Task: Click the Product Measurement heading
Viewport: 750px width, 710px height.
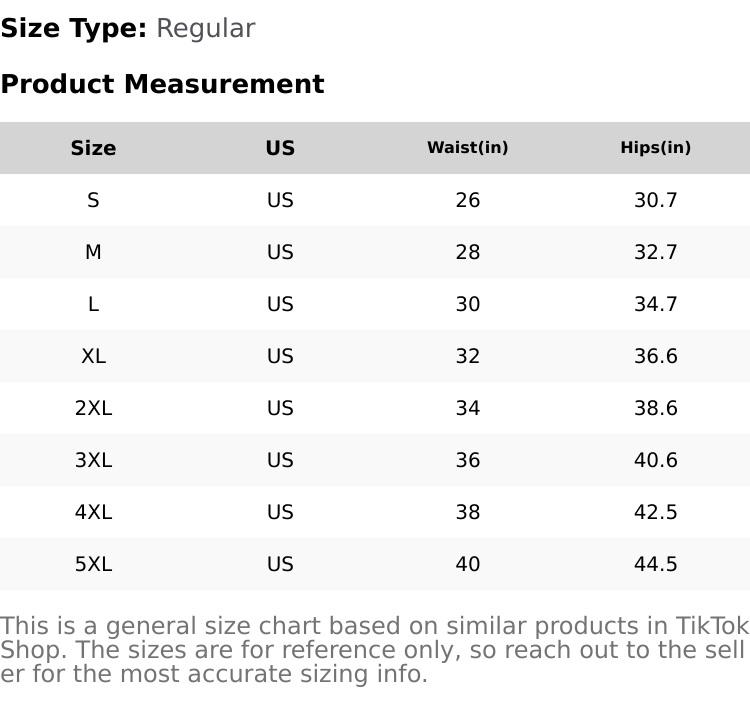Action: click(x=162, y=84)
